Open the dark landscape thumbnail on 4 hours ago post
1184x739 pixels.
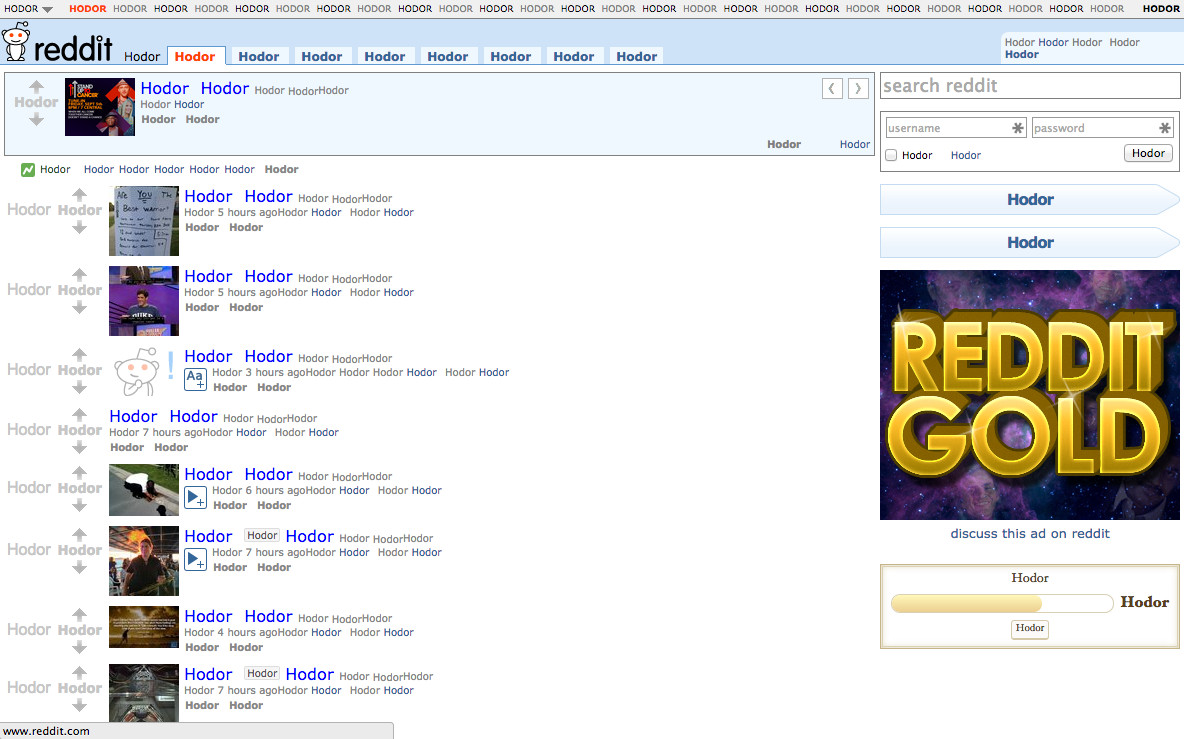click(143, 627)
